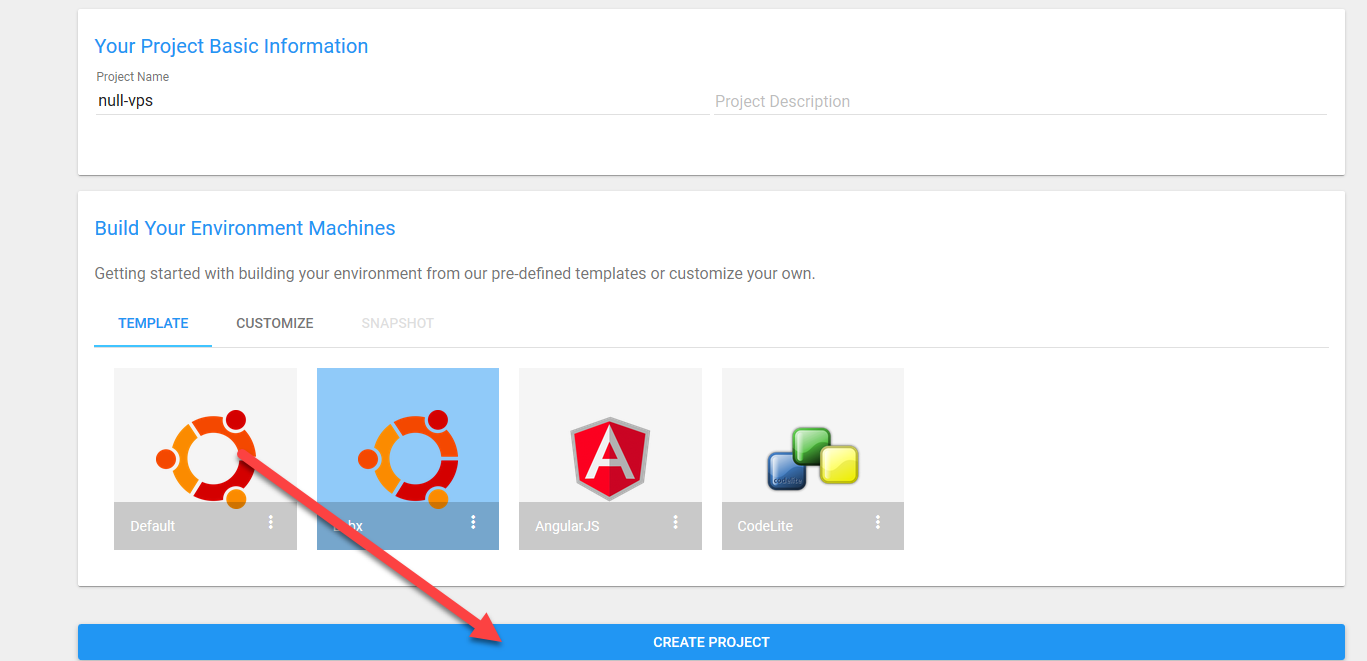The width and height of the screenshot is (1367, 661).
Task: Open the CodeLite template's three-dot menu
Action: pyautogui.click(x=878, y=523)
